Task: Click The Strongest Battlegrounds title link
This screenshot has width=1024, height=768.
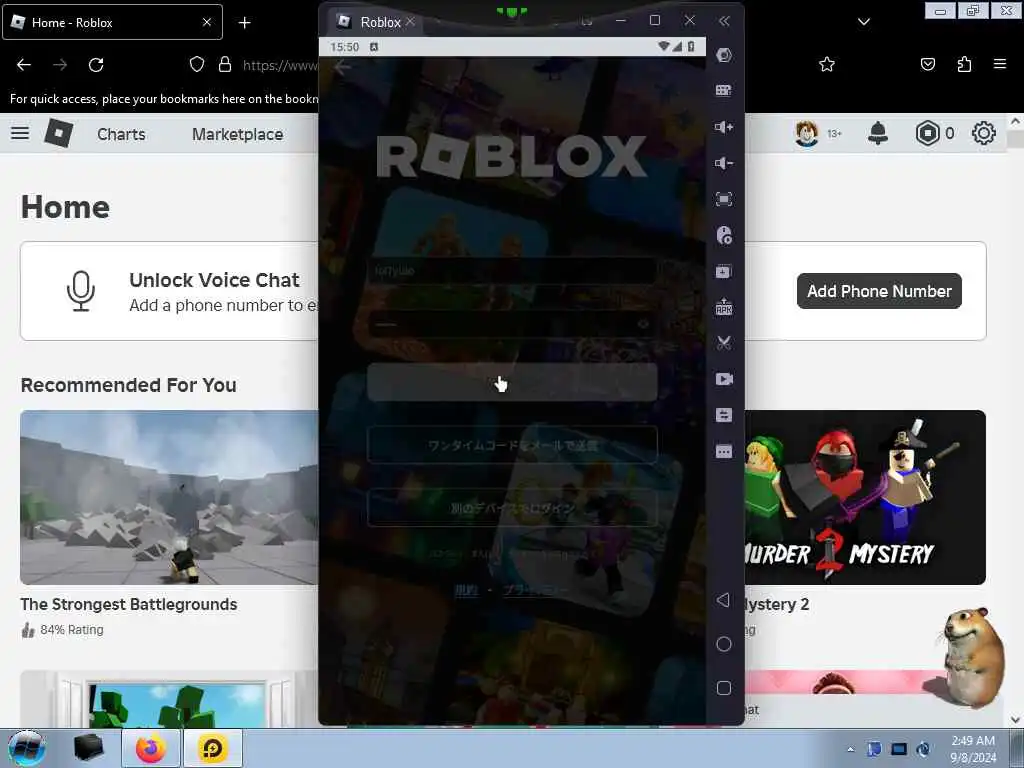Action: tap(129, 604)
